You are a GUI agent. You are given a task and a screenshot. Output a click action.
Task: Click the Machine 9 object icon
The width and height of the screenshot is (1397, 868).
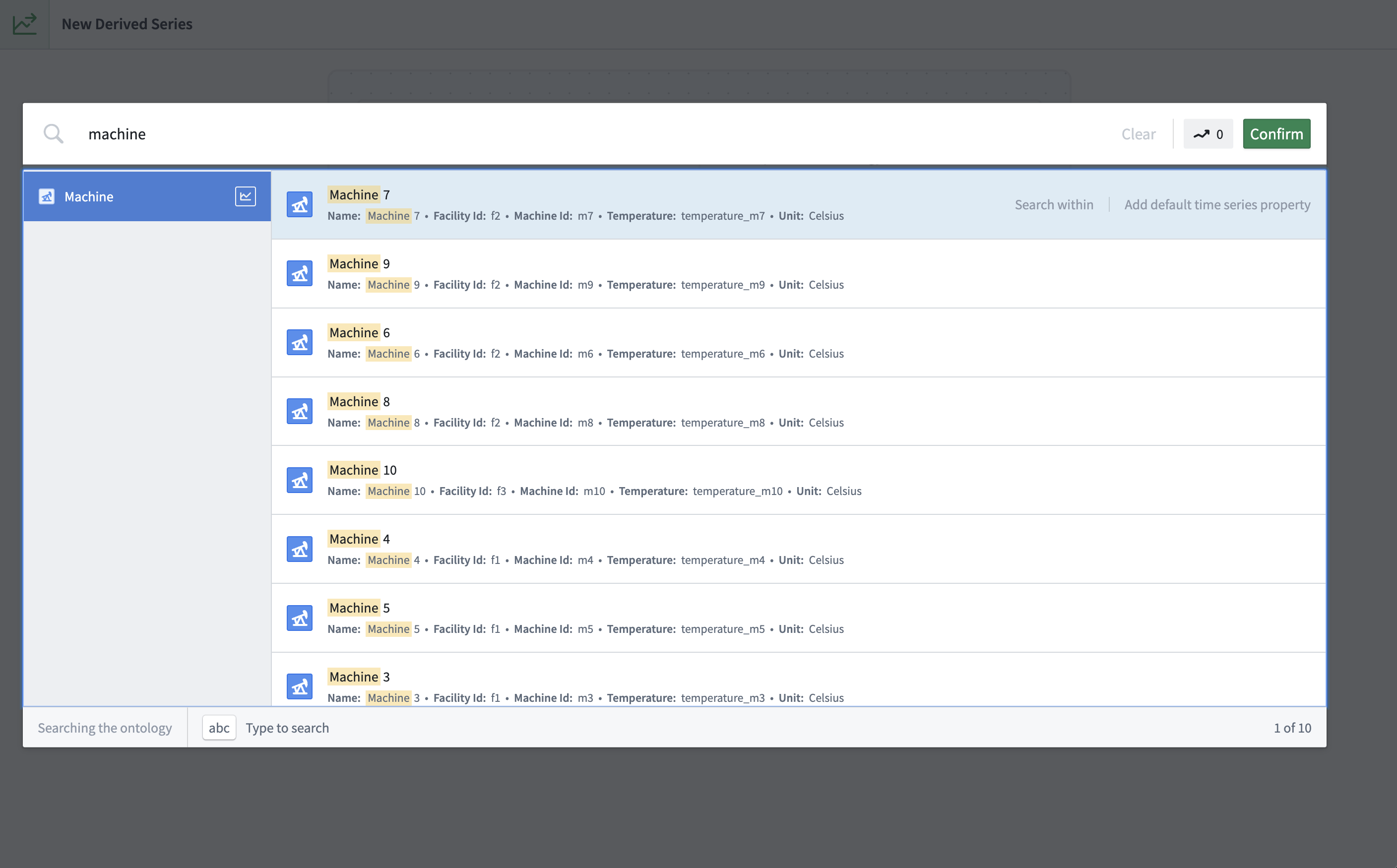[299, 273]
